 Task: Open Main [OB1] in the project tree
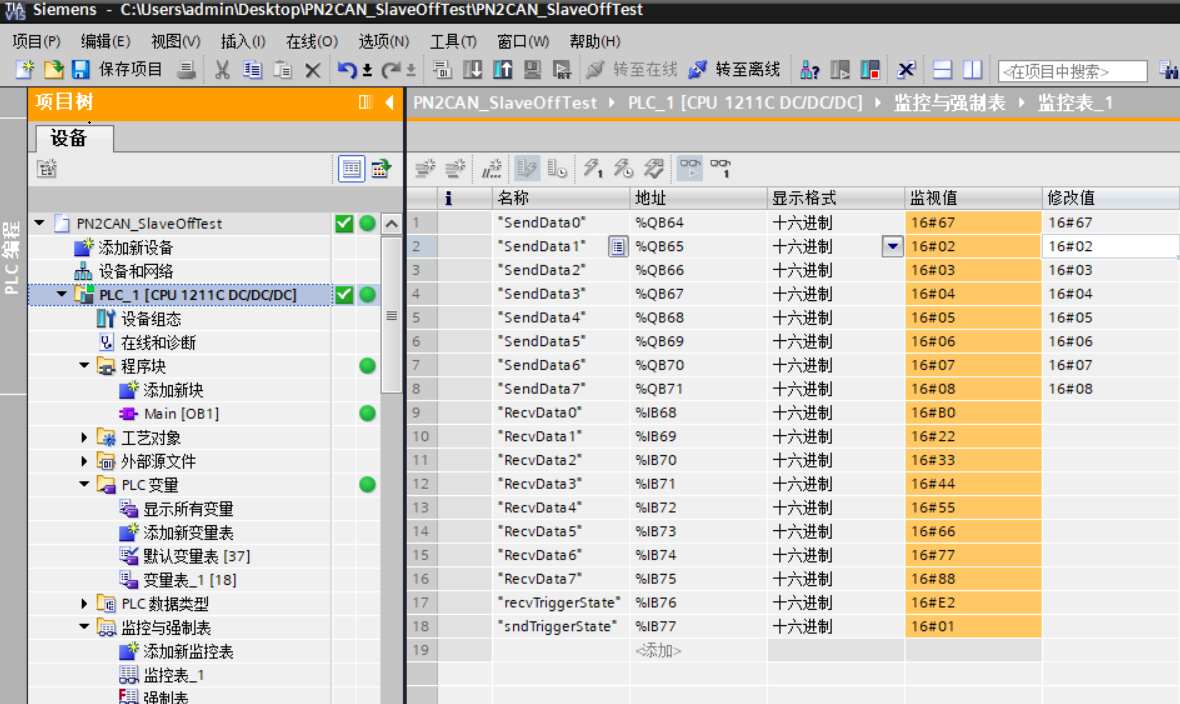[x=180, y=414]
